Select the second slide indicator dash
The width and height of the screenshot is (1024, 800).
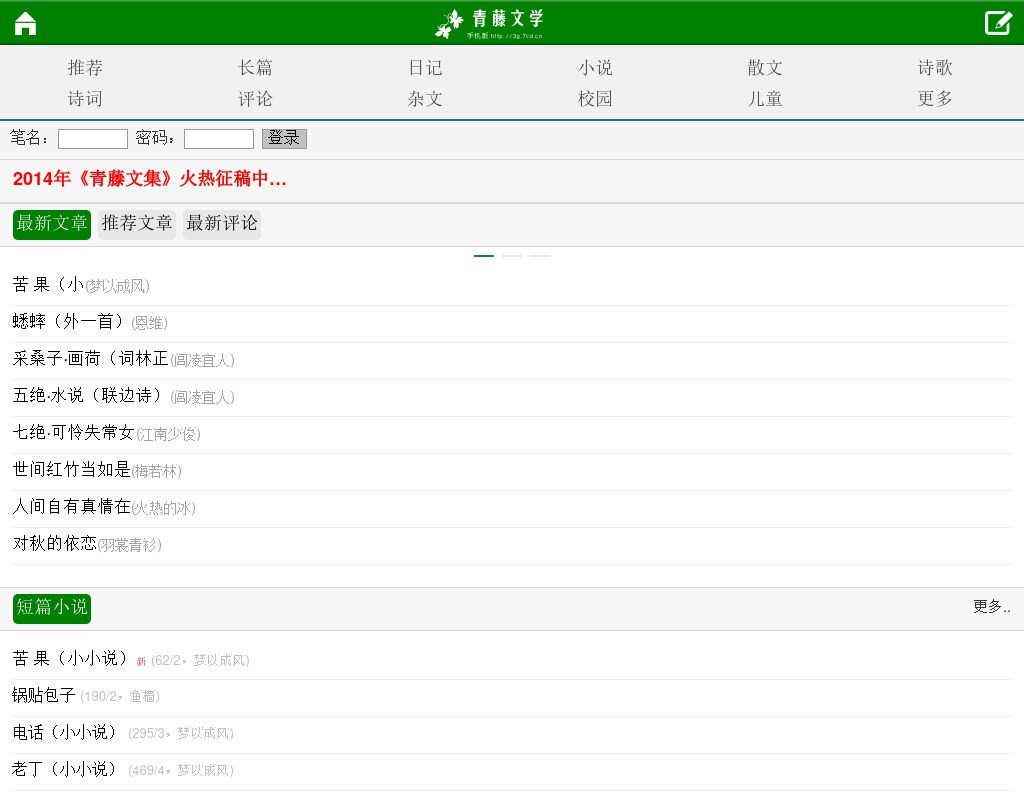coord(512,256)
